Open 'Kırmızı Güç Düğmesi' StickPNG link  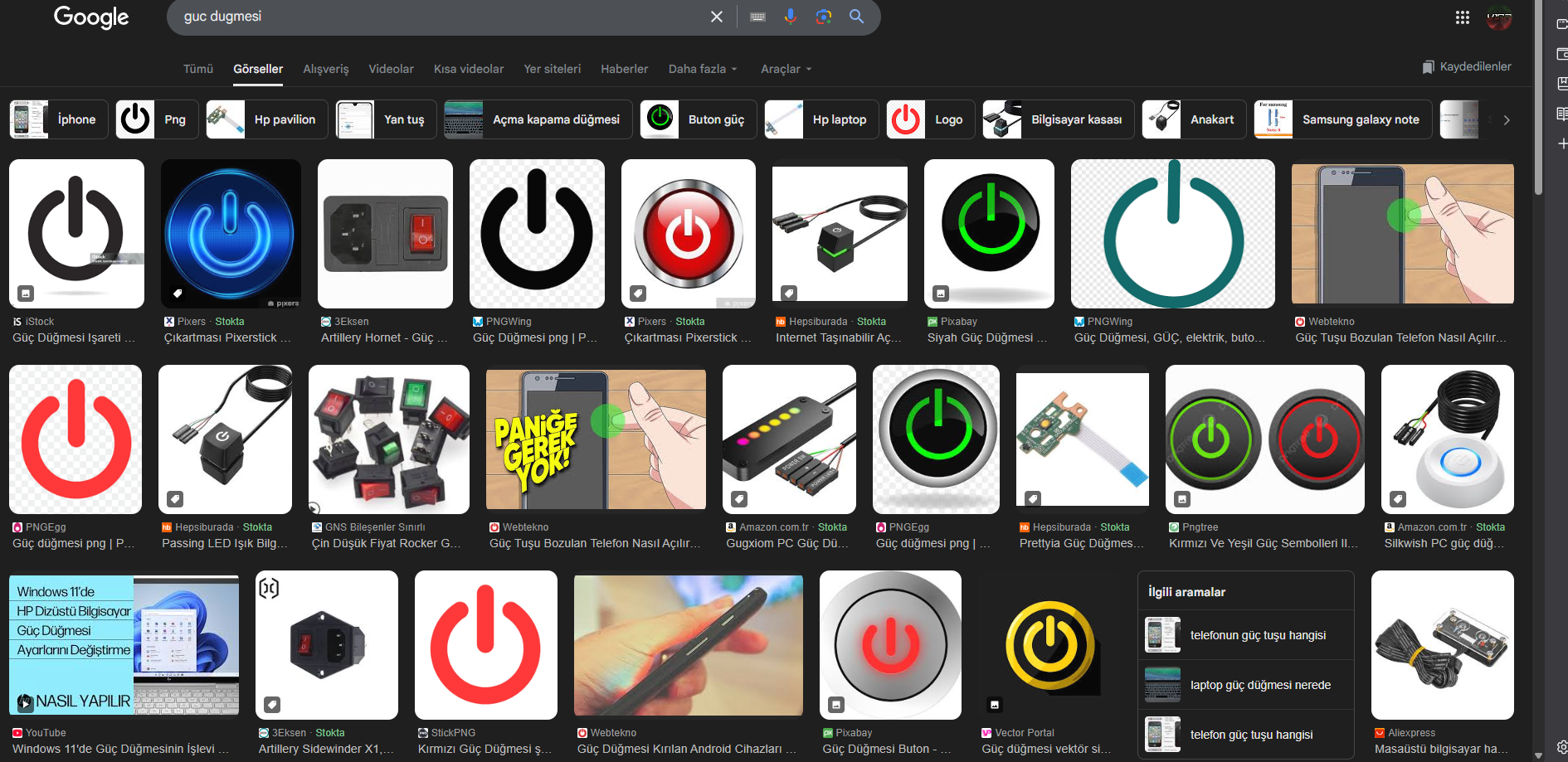point(485,749)
